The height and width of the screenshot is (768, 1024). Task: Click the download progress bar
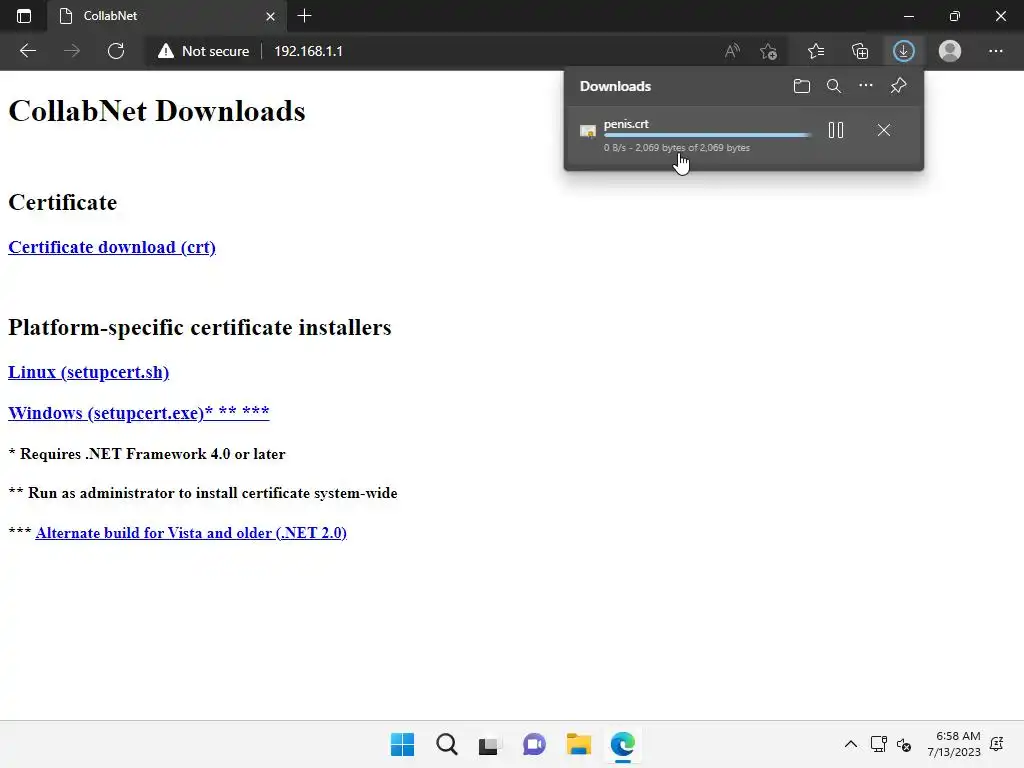[x=707, y=135]
